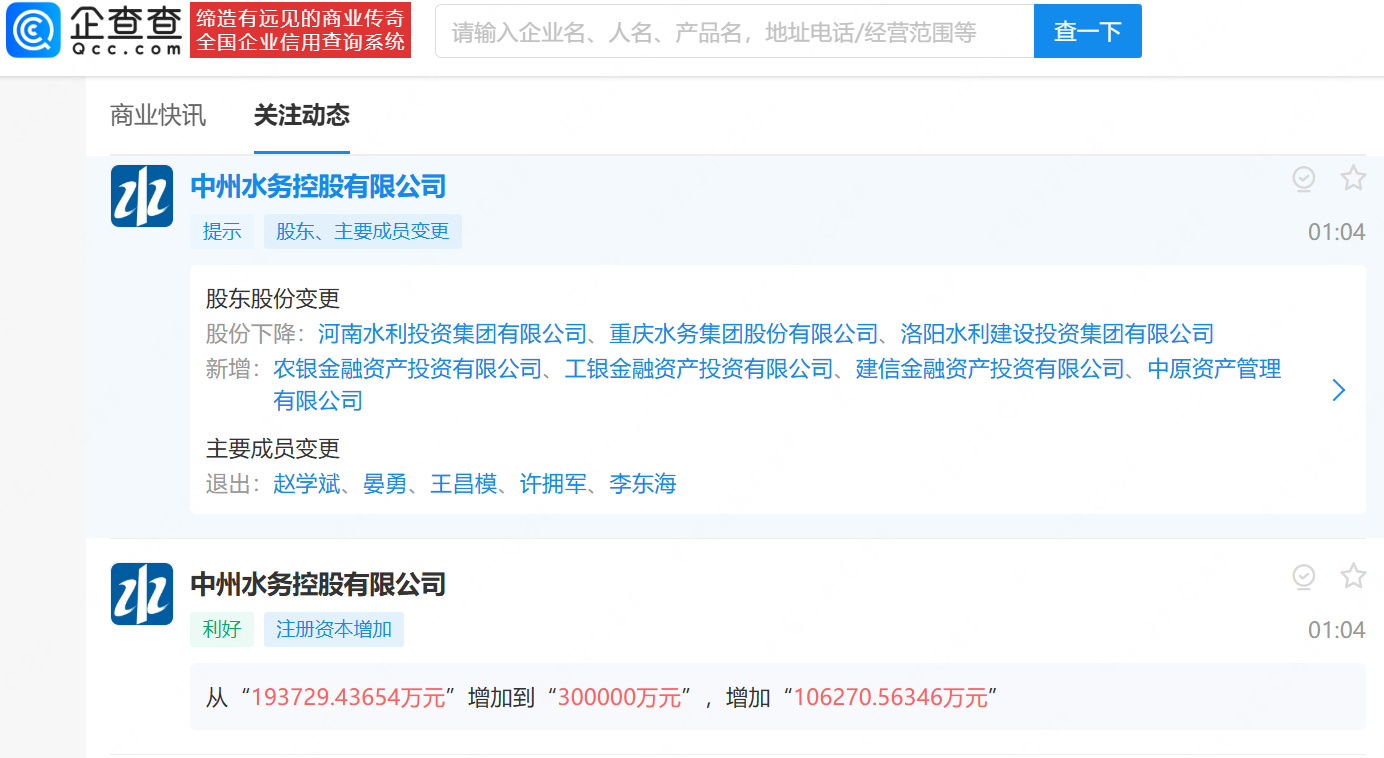Click the Qcc.com logo icon
The image size is (1384, 758).
33,30
